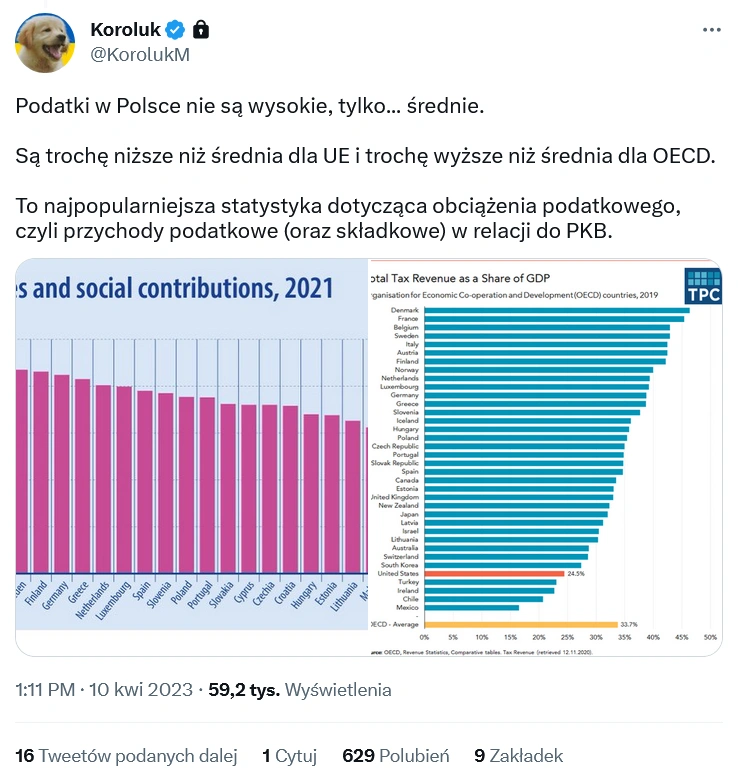738x770 pixels.
Task: Click the Denmark bar in the OECD chart
Action: pyautogui.click(x=557, y=310)
